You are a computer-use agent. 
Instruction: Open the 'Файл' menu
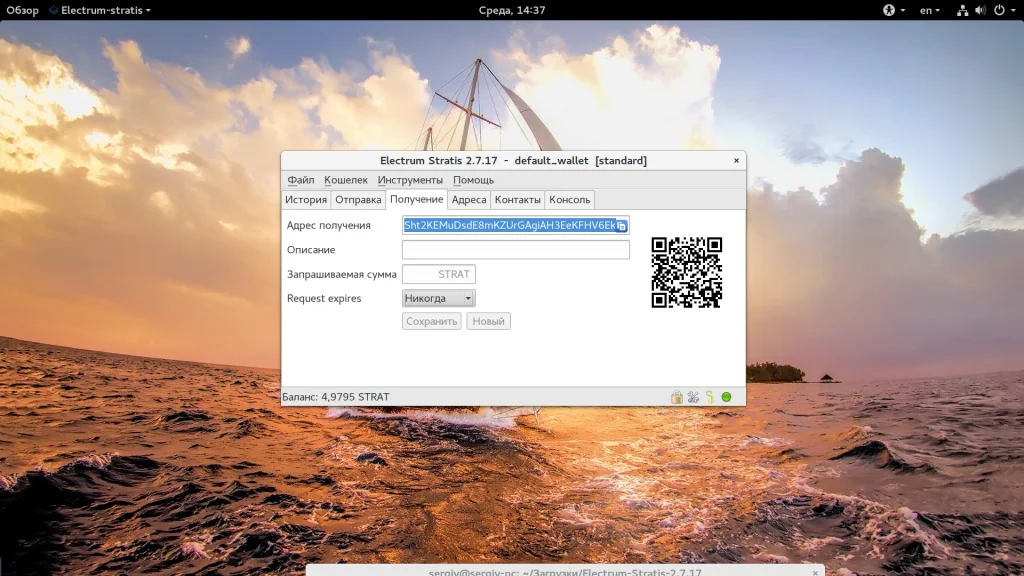click(x=300, y=180)
